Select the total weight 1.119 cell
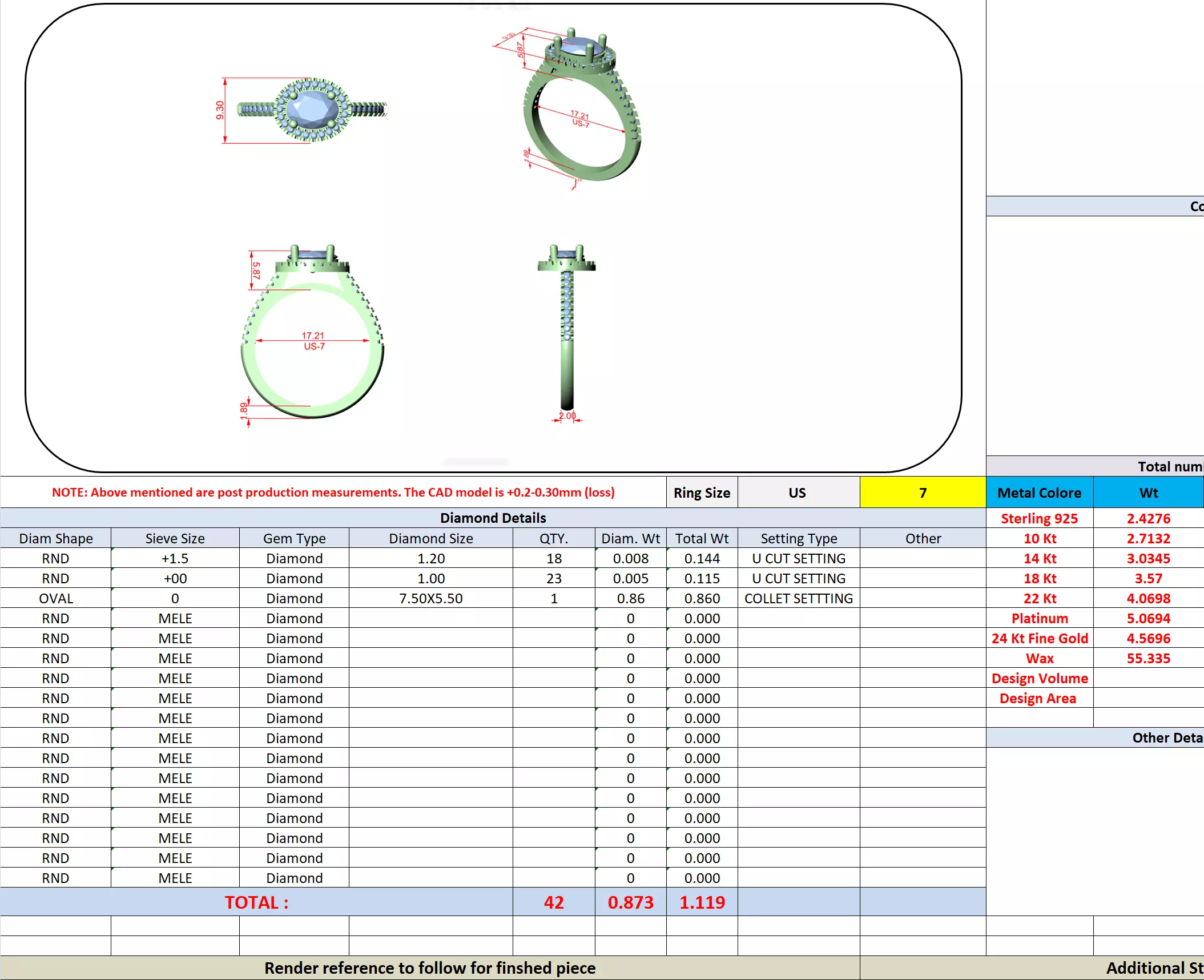This screenshot has height=980, width=1204. point(702,902)
